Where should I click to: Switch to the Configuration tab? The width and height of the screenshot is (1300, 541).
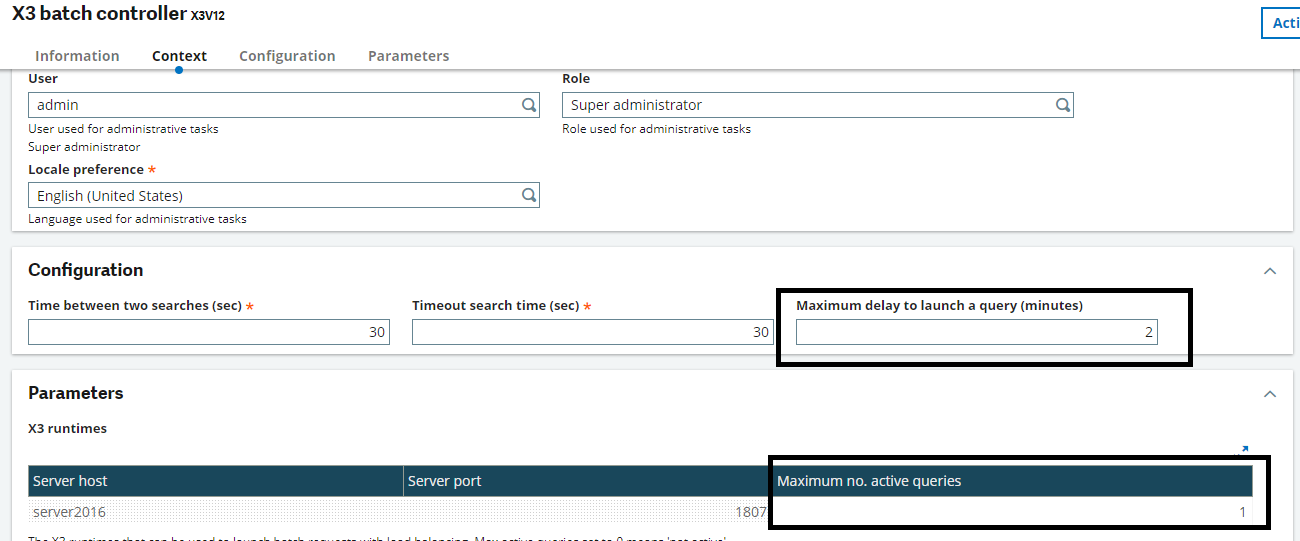coord(287,56)
